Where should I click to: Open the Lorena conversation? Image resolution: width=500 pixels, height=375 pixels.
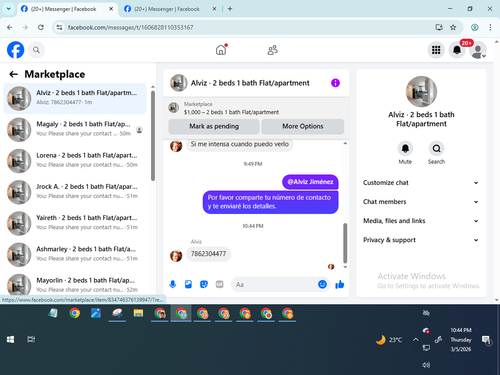pos(75,161)
